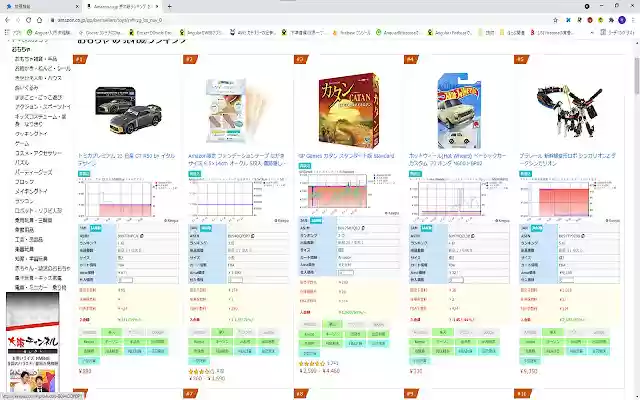This screenshot has width=640, height=400.
Task: Click the 大阪チャンネル advertisement banner
Action: [x=33, y=342]
